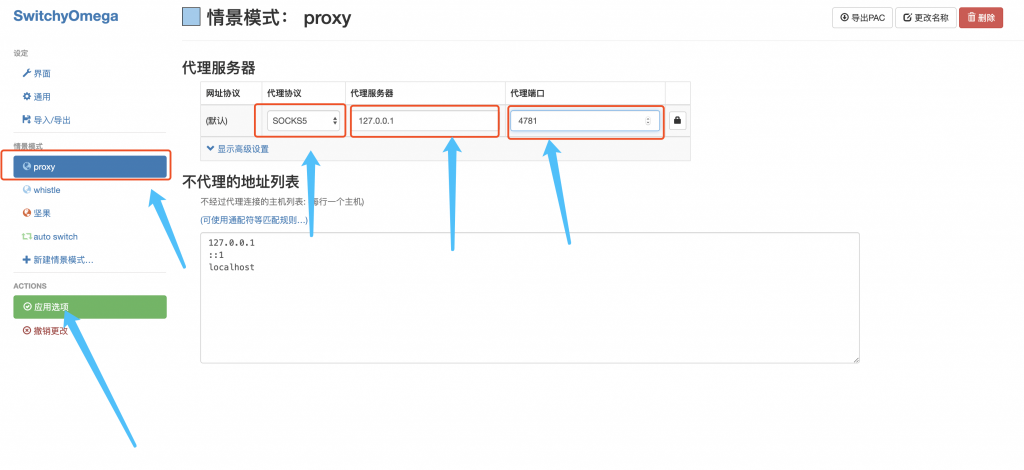This screenshot has width=1024, height=470.
Task: Open the auto switch profile
Action: (50, 236)
